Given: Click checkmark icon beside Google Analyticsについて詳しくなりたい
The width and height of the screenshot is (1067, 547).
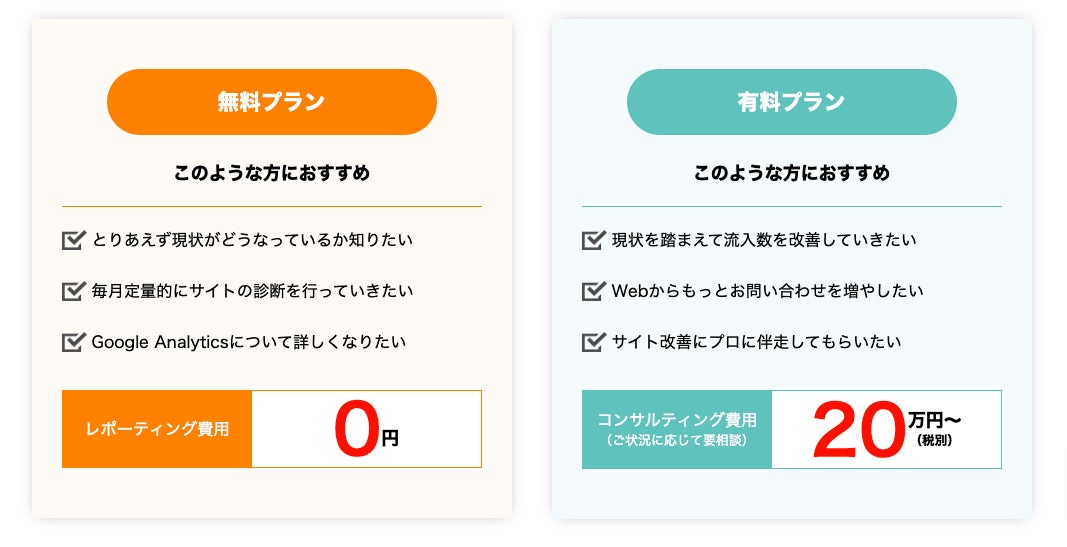Looking at the screenshot, I should coord(73,342).
